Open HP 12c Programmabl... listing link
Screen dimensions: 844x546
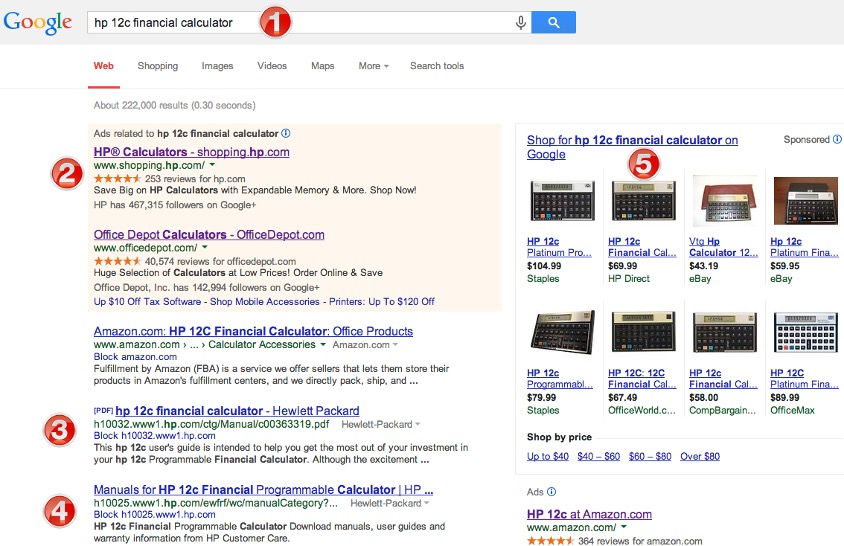(560, 378)
